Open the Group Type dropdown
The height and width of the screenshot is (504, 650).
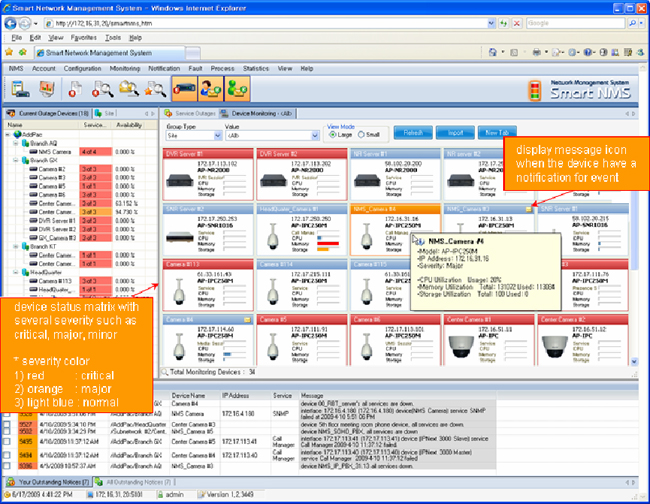[x=191, y=133]
